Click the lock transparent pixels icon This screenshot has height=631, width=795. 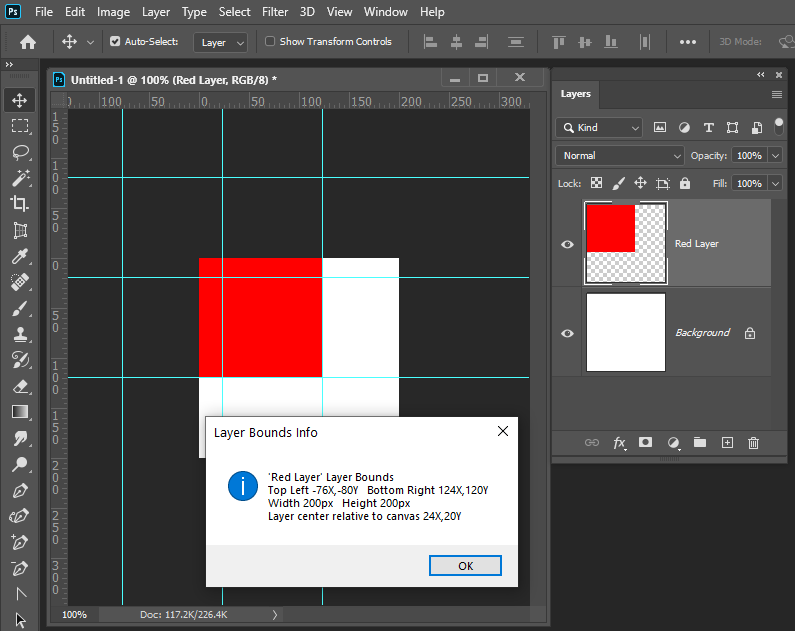pos(596,184)
